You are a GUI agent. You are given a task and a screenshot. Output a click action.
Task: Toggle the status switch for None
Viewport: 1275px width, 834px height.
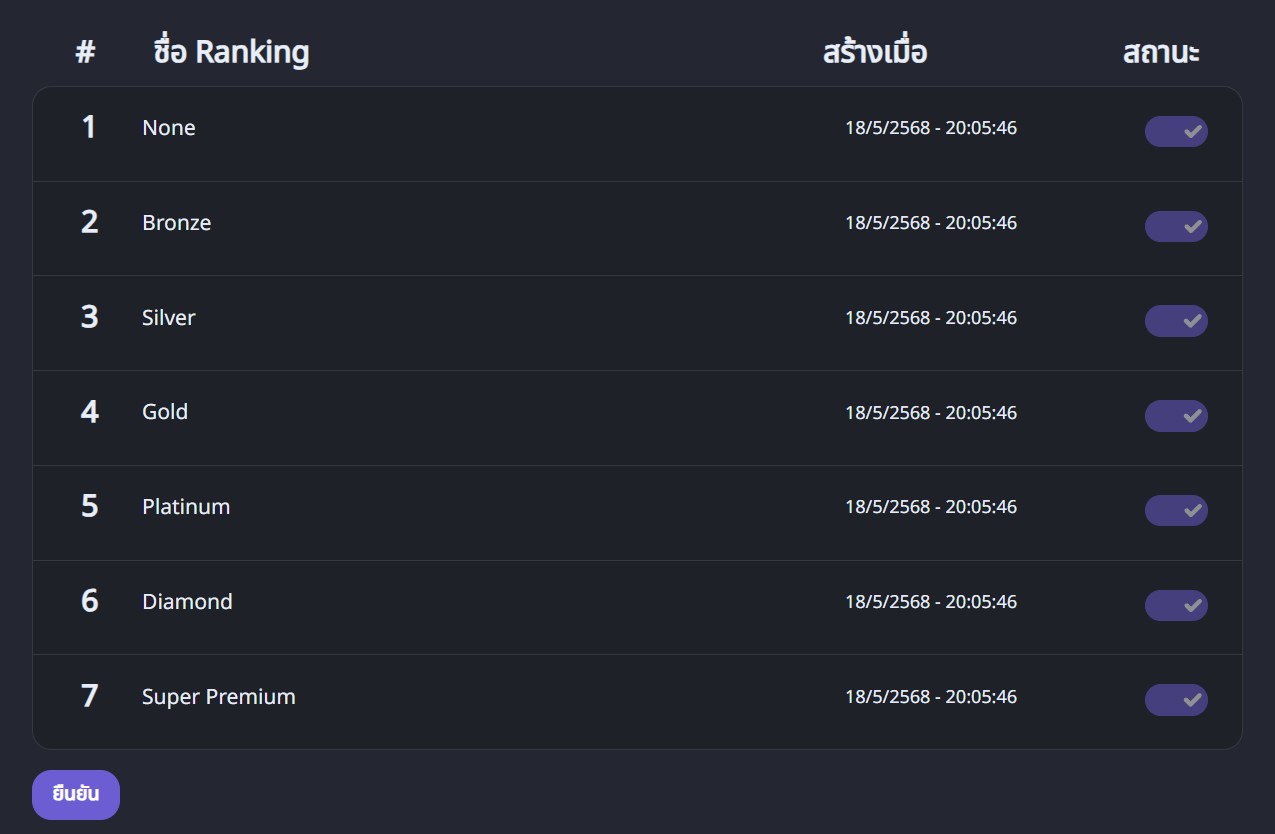pyautogui.click(x=1176, y=131)
